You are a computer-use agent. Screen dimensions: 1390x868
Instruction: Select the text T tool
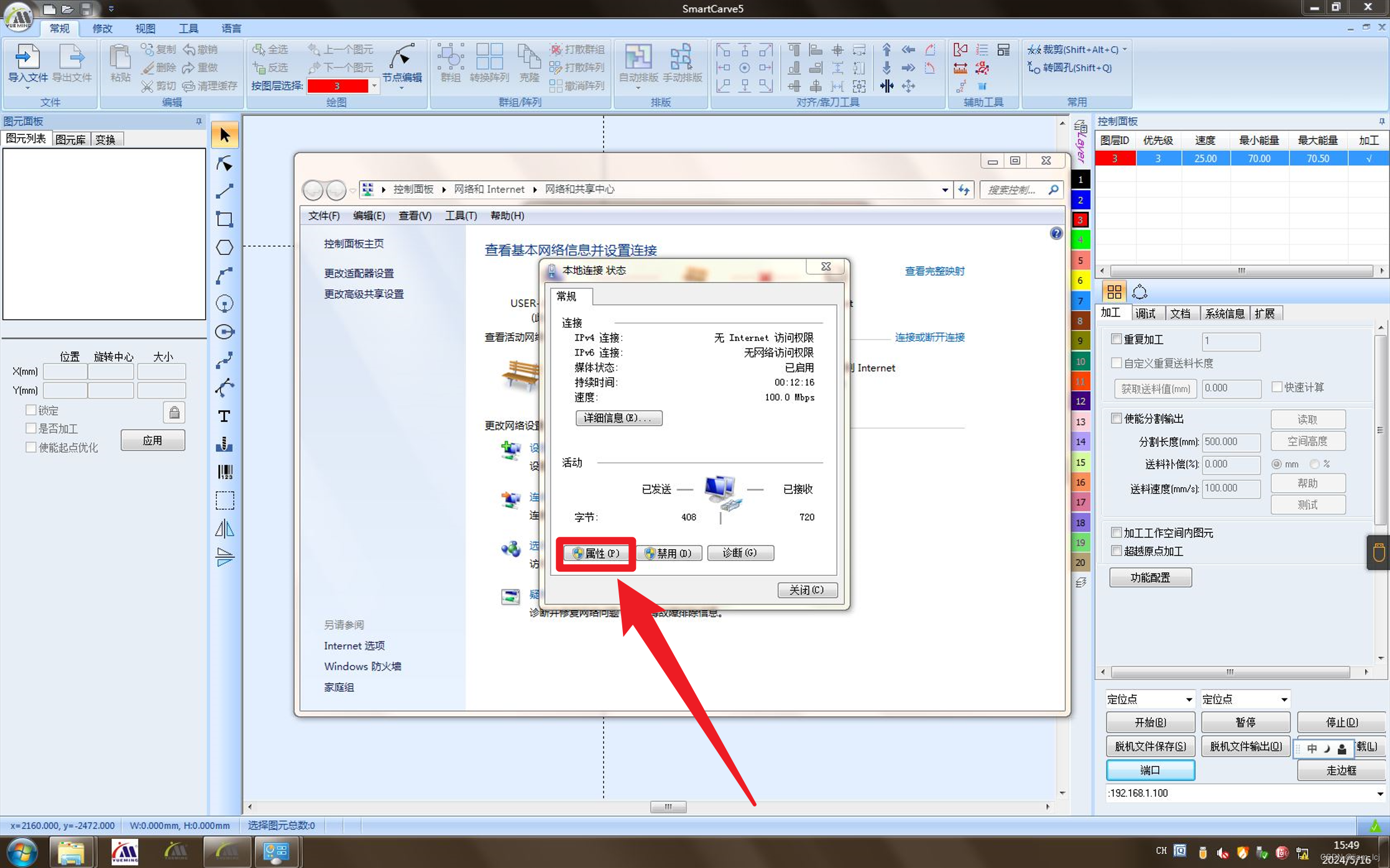coord(224,416)
